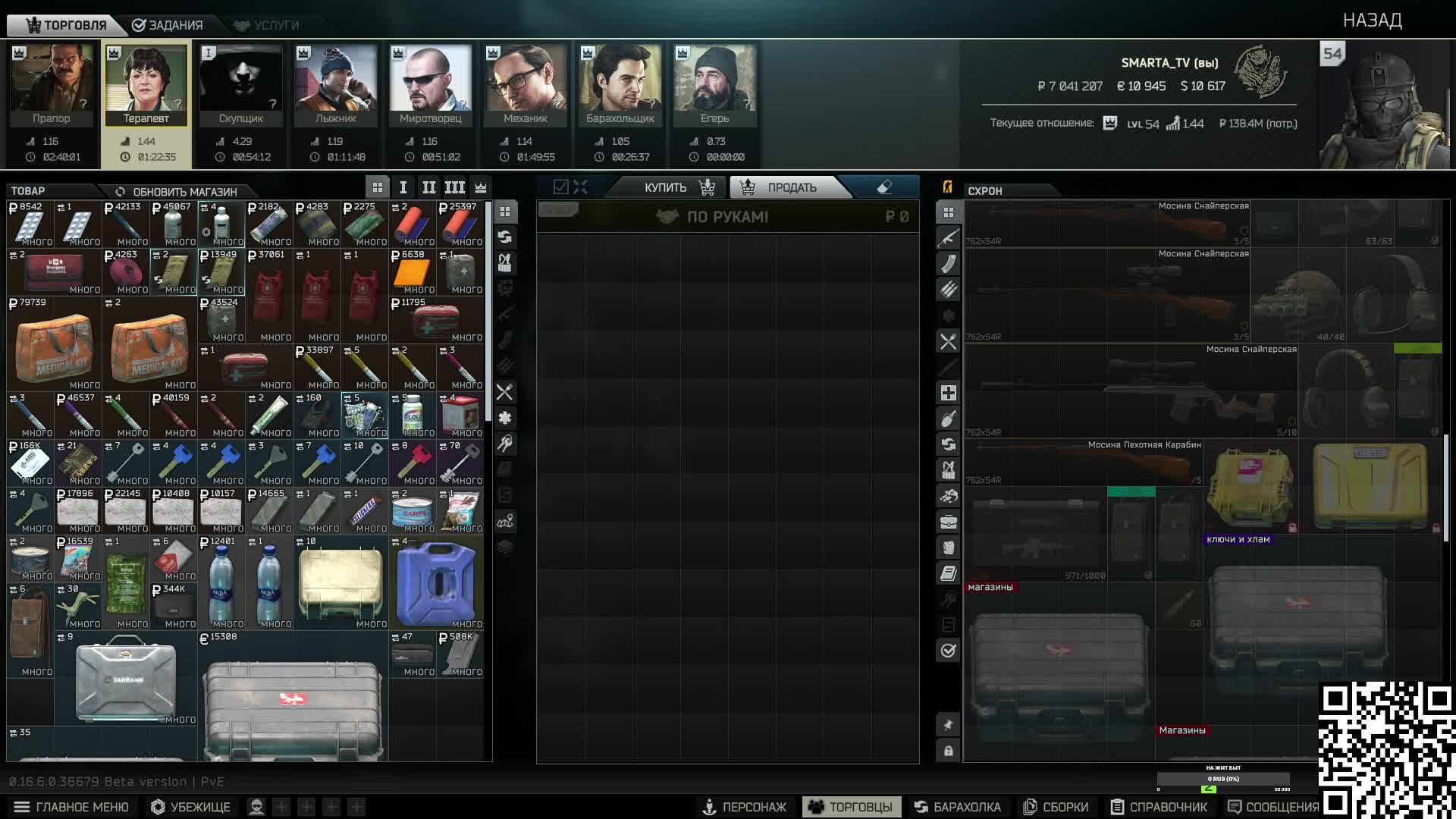Show all items in stash filter
Screen dimensions: 1456x819
[948, 212]
